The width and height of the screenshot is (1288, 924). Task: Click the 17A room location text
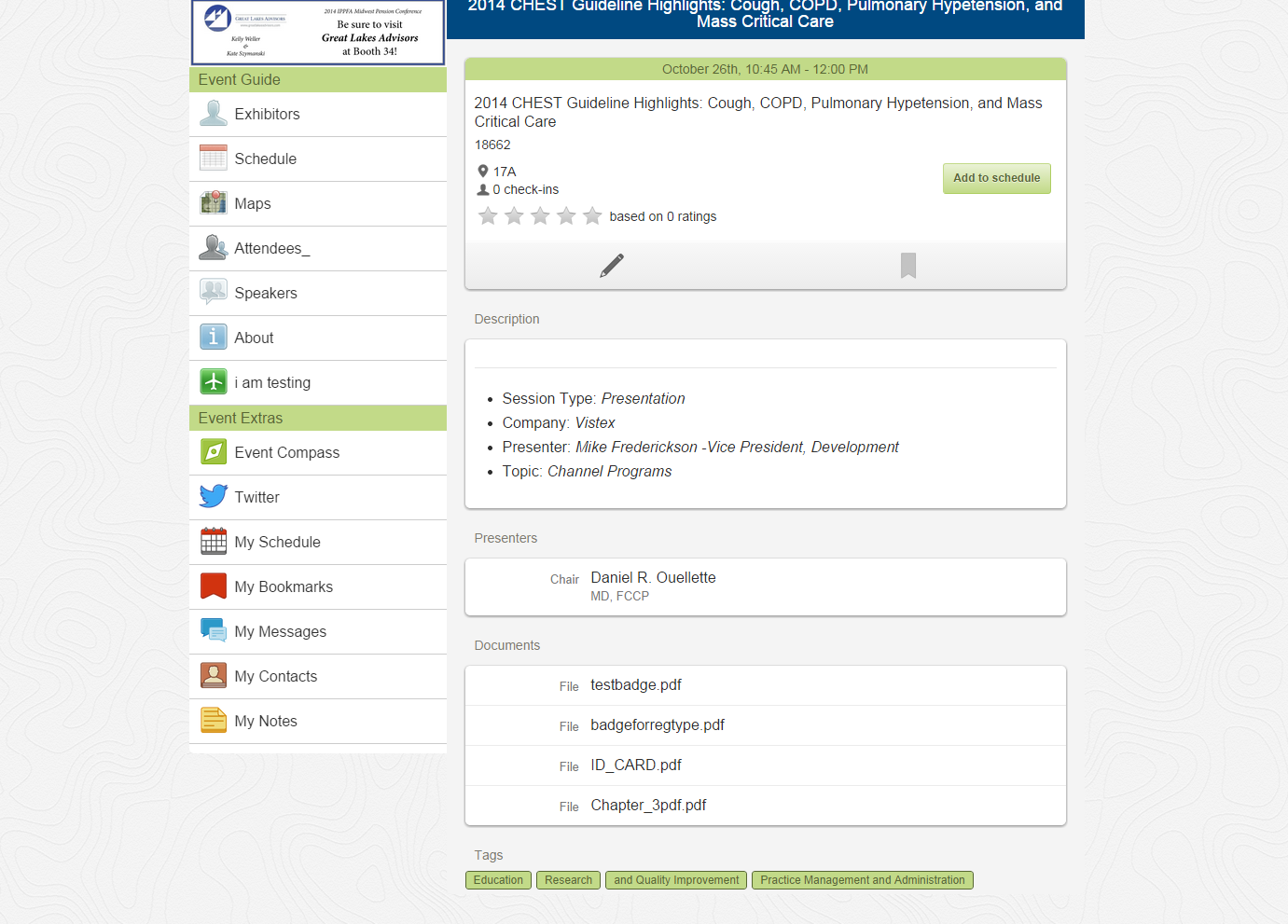[x=505, y=172]
